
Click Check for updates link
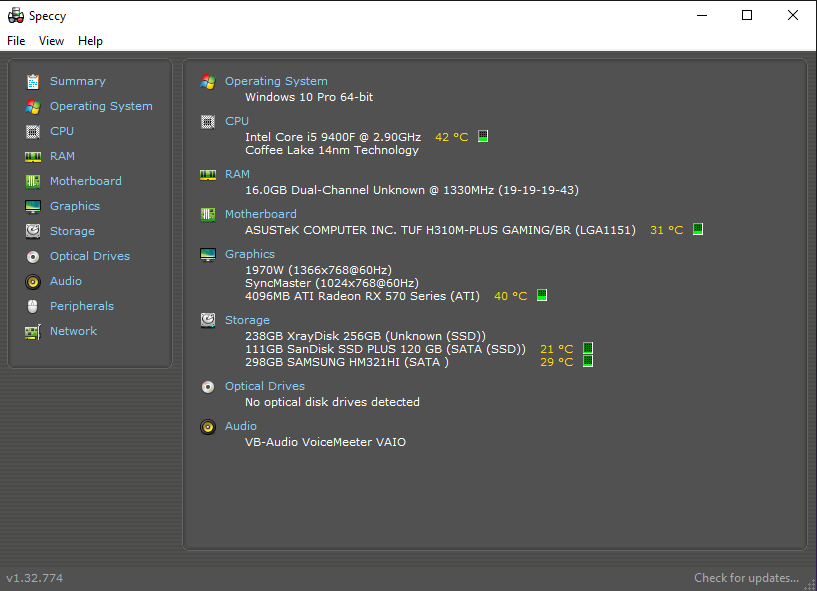point(746,578)
